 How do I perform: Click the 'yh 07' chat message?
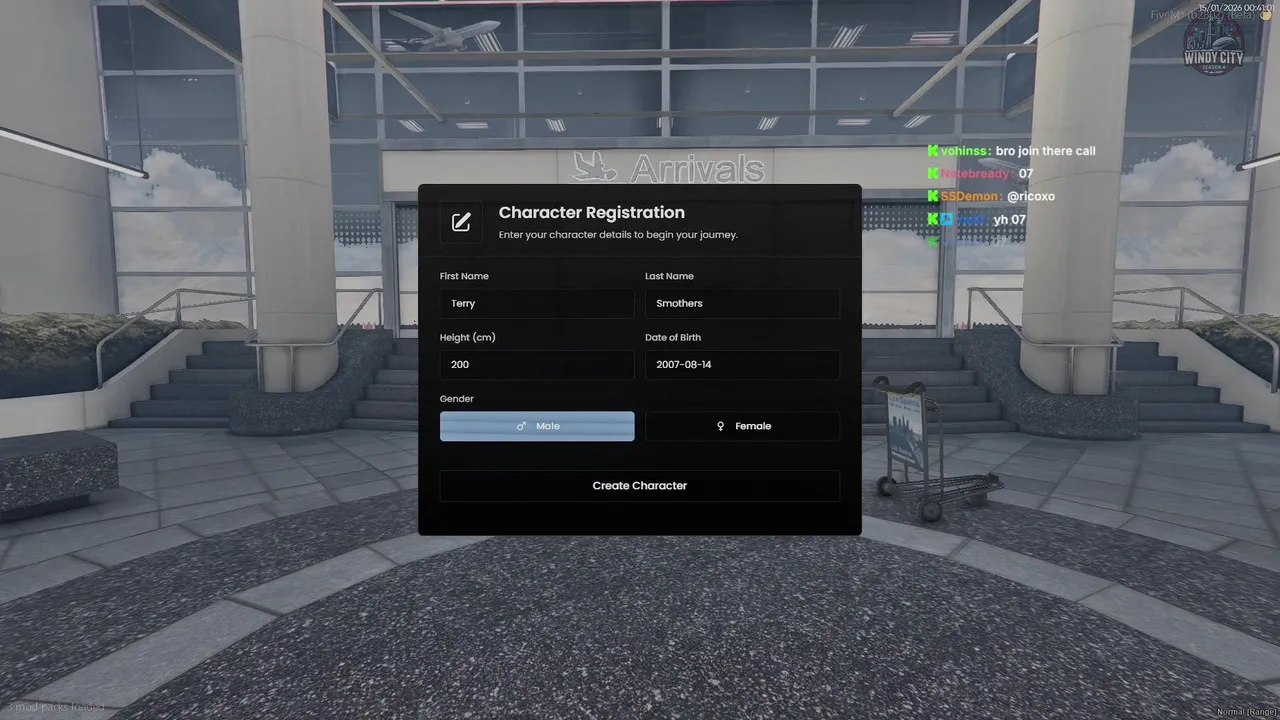coord(1010,219)
